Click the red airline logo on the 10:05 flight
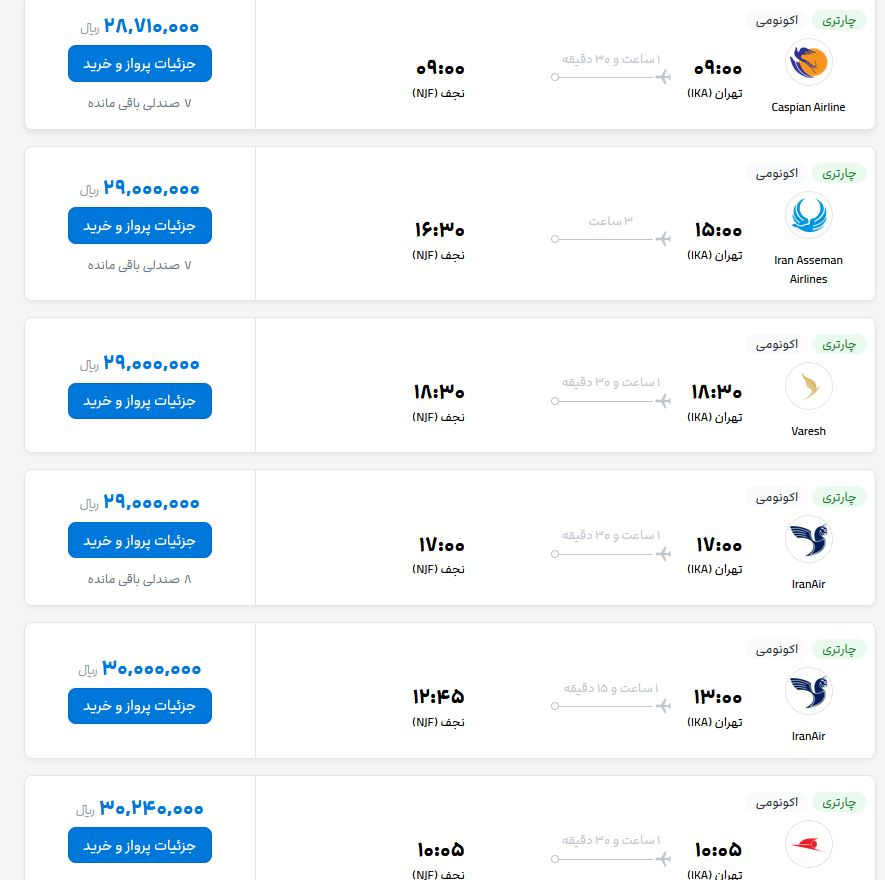 [808, 844]
